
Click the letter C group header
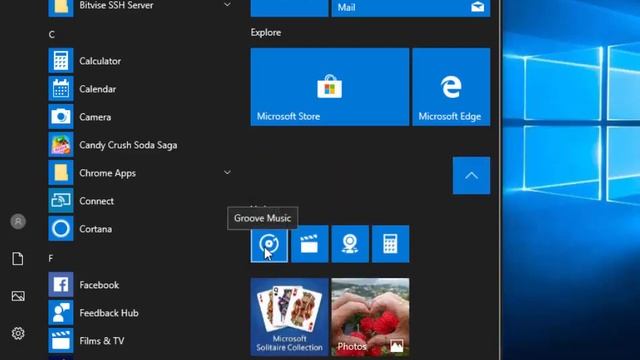pyautogui.click(x=51, y=35)
